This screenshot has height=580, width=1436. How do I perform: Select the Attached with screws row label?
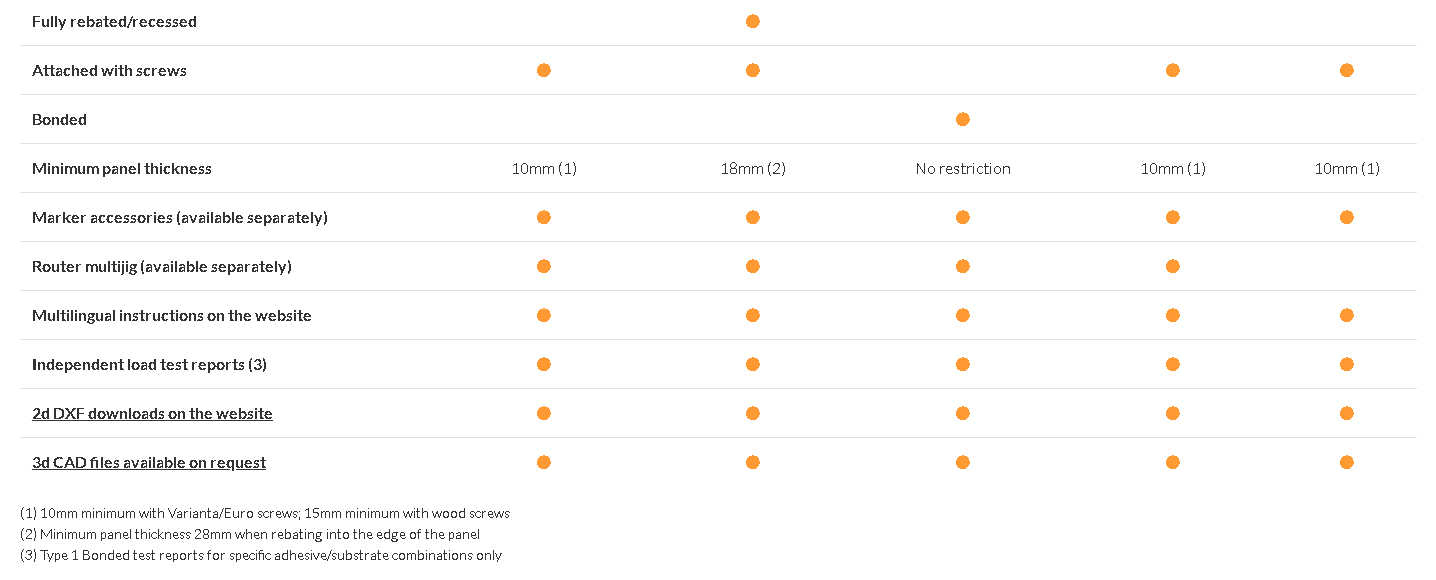(109, 71)
